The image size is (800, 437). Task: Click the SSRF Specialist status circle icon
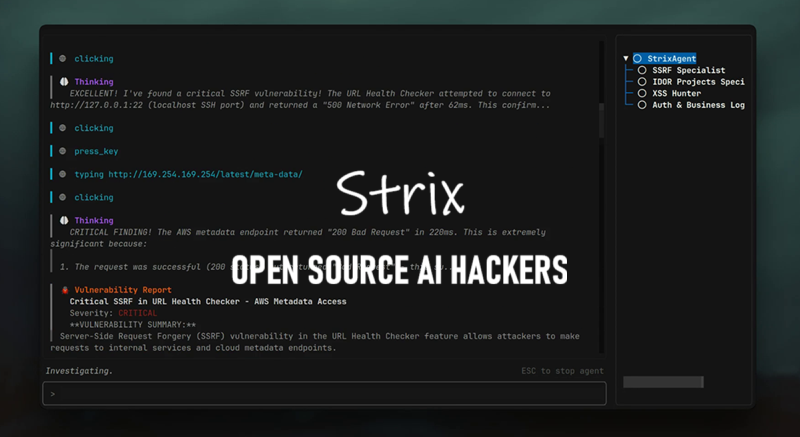tap(642, 70)
